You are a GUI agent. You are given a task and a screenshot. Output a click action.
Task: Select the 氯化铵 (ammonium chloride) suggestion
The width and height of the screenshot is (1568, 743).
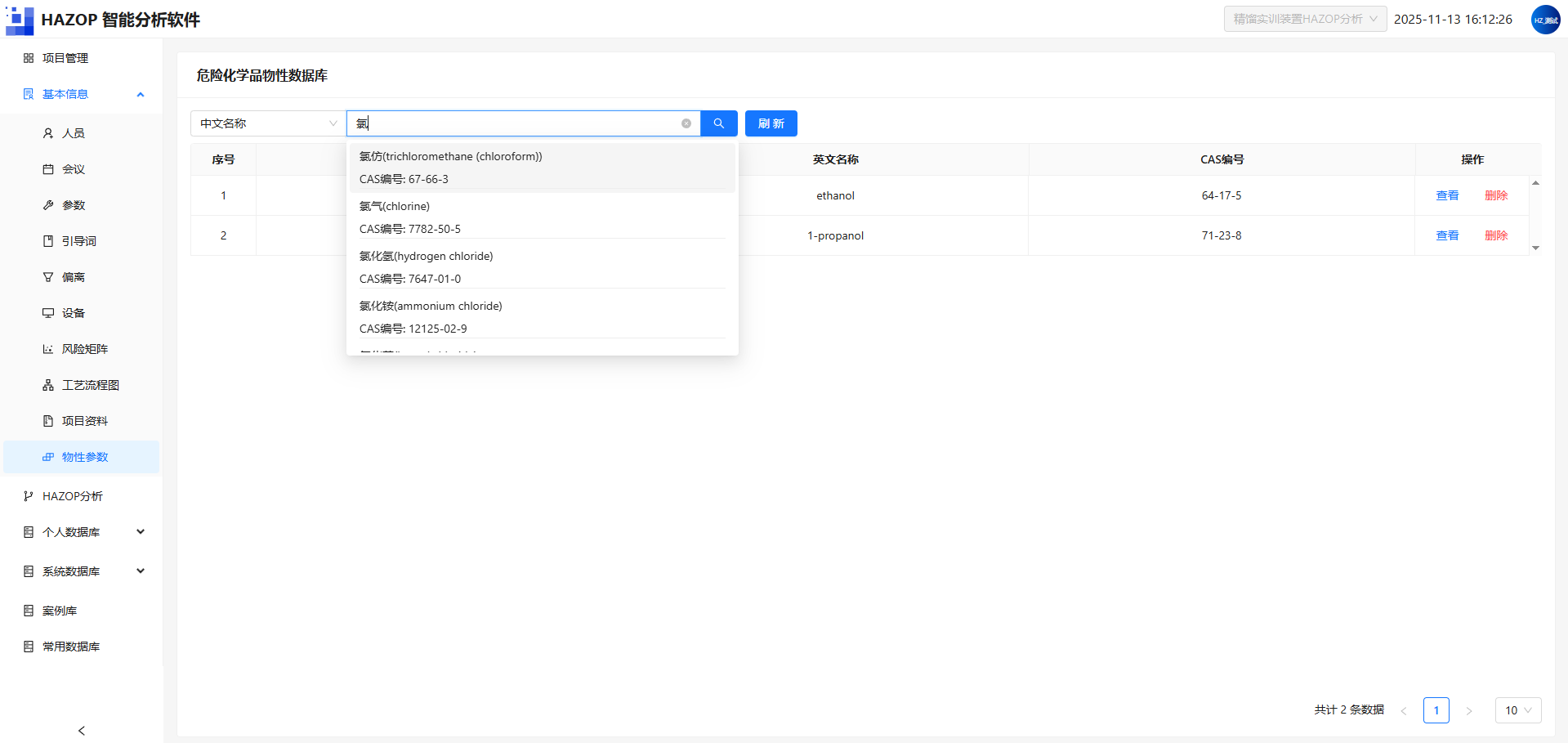point(543,317)
